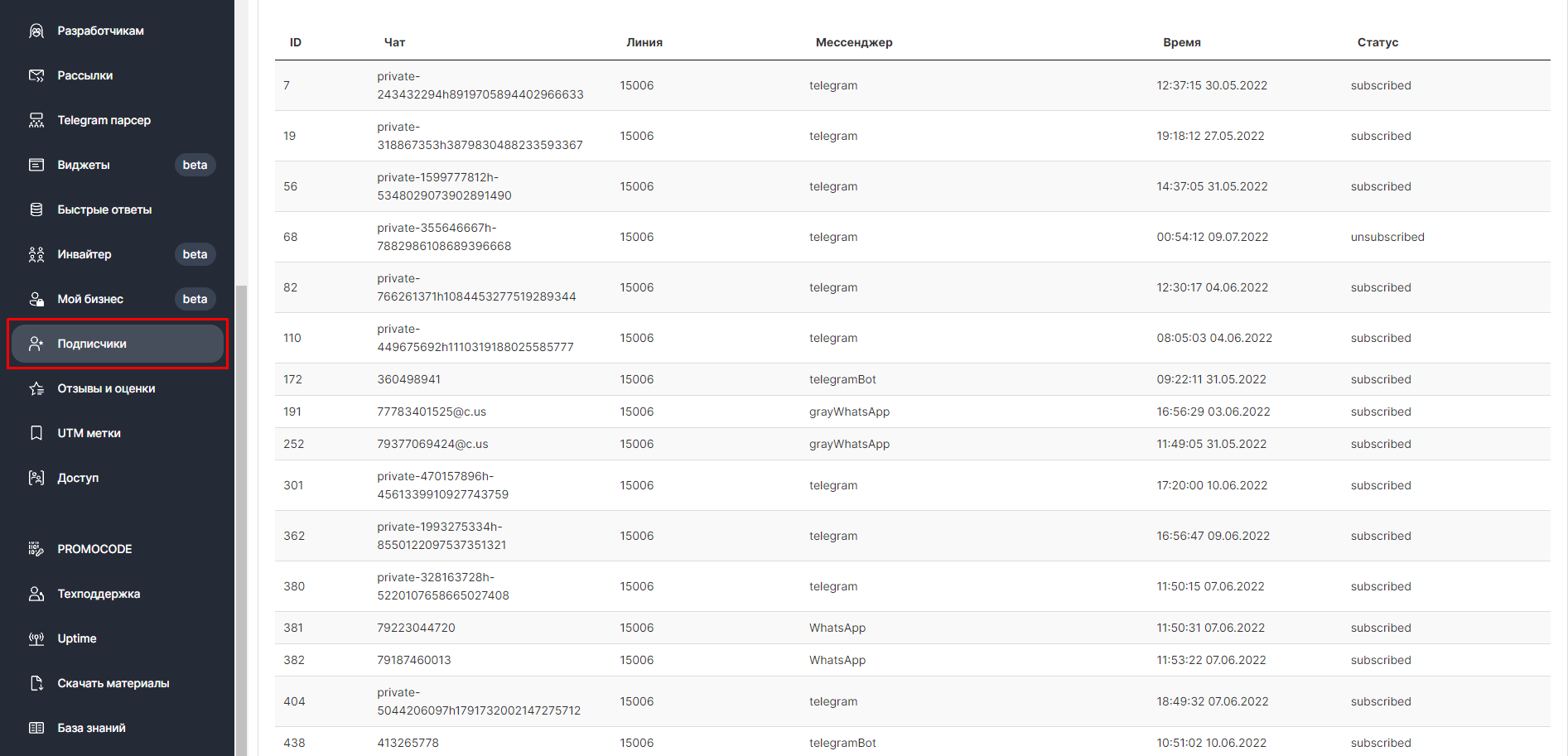The image size is (1568, 756).
Task: Click the Инвайтер people icon
Action: coord(36,254)
